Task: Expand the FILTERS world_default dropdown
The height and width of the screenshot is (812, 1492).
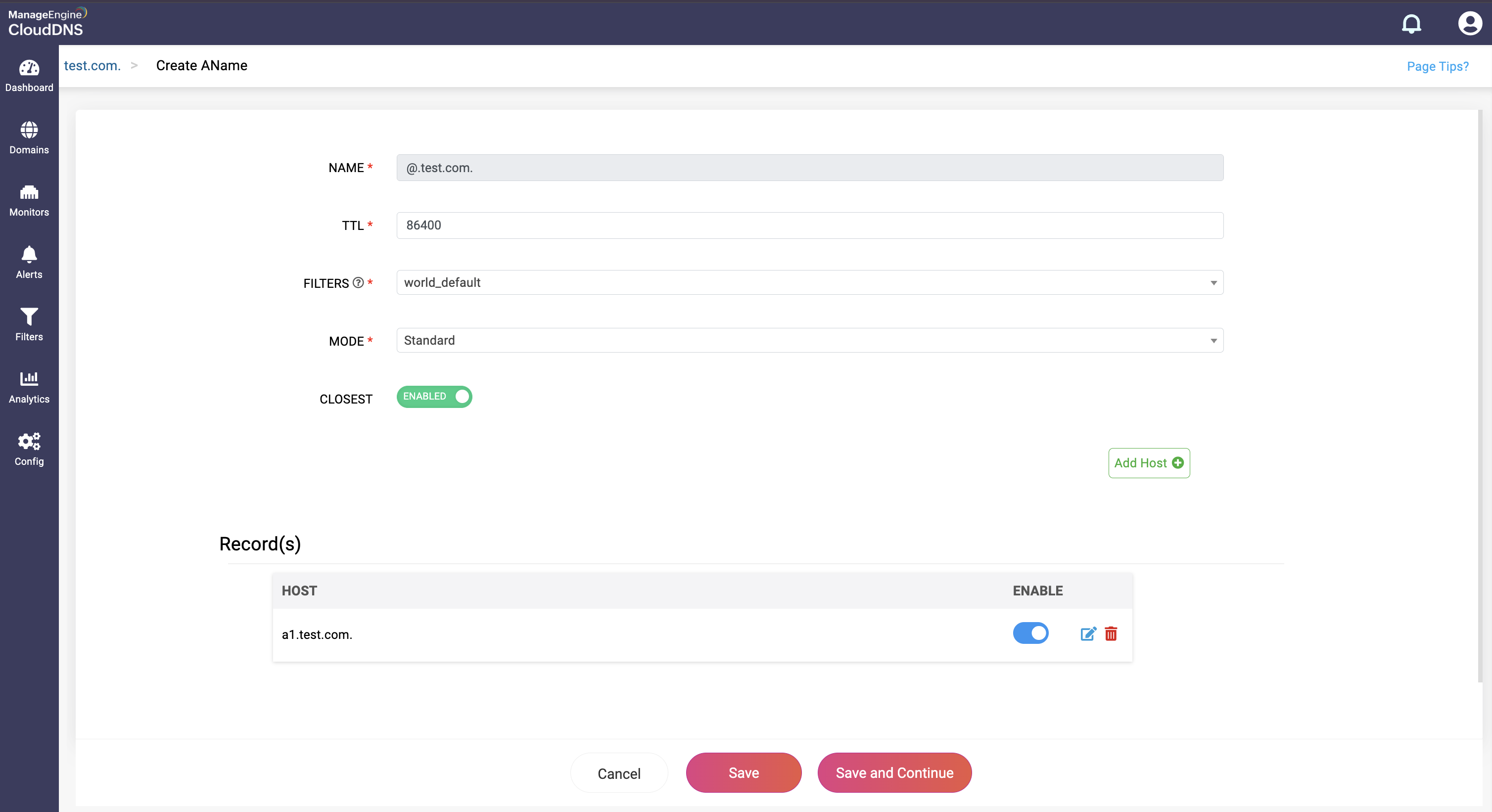Action: [809, 283]
